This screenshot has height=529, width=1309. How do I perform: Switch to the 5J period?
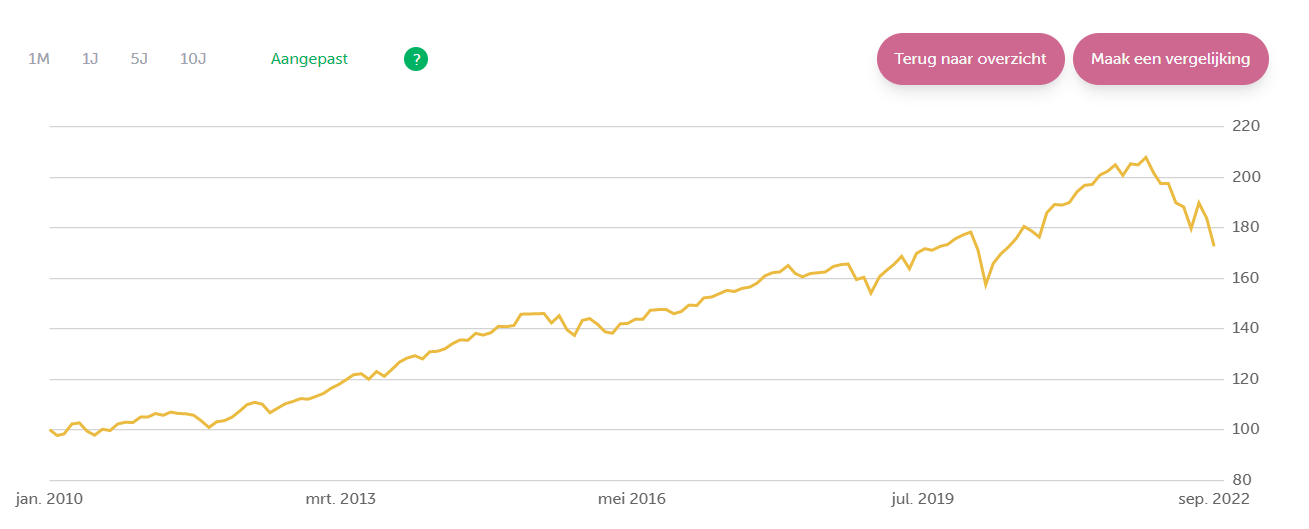pyautogui.click(x=139, y=59)
